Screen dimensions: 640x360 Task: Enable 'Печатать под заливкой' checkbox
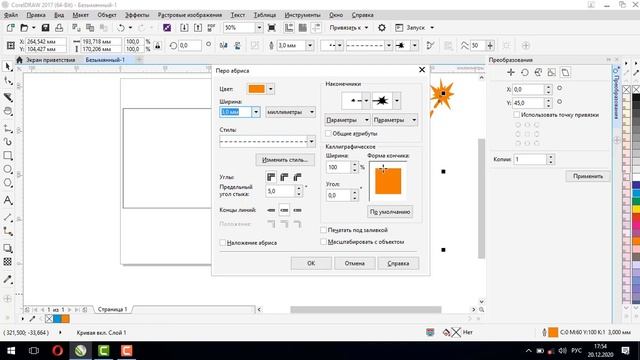pos(324,230)
